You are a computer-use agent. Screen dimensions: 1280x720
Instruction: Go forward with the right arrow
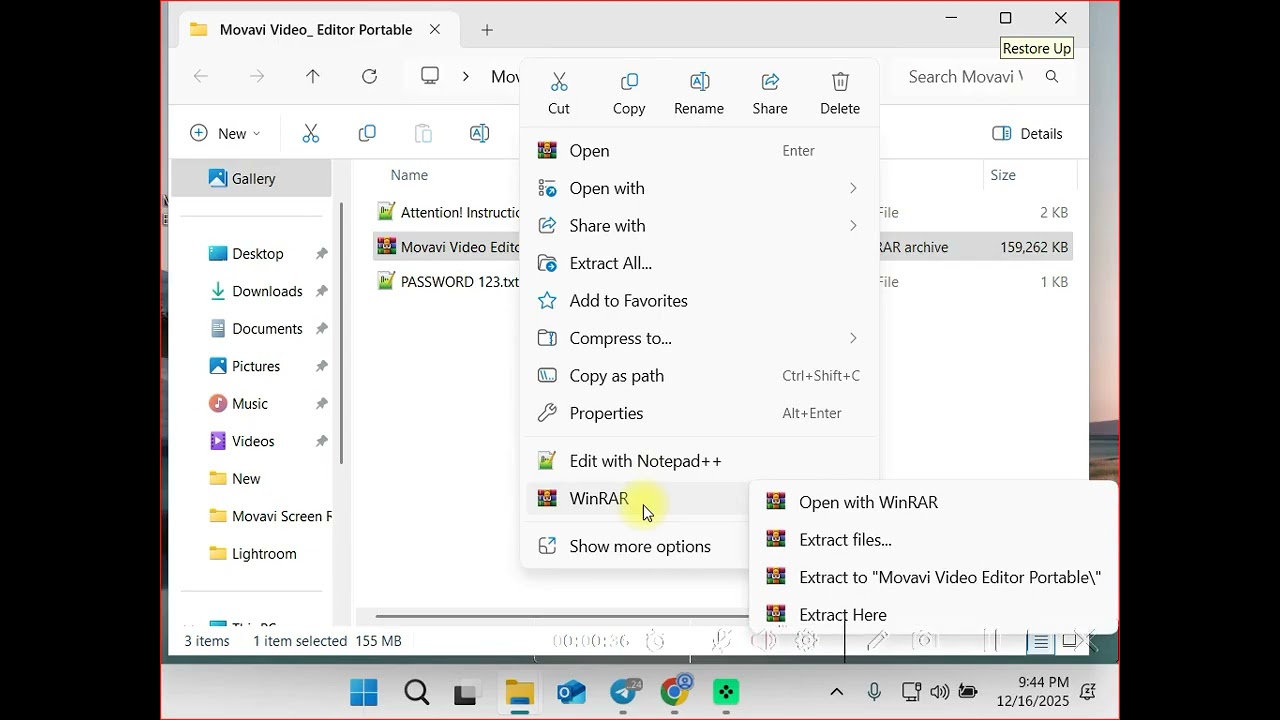click(257, 76)
